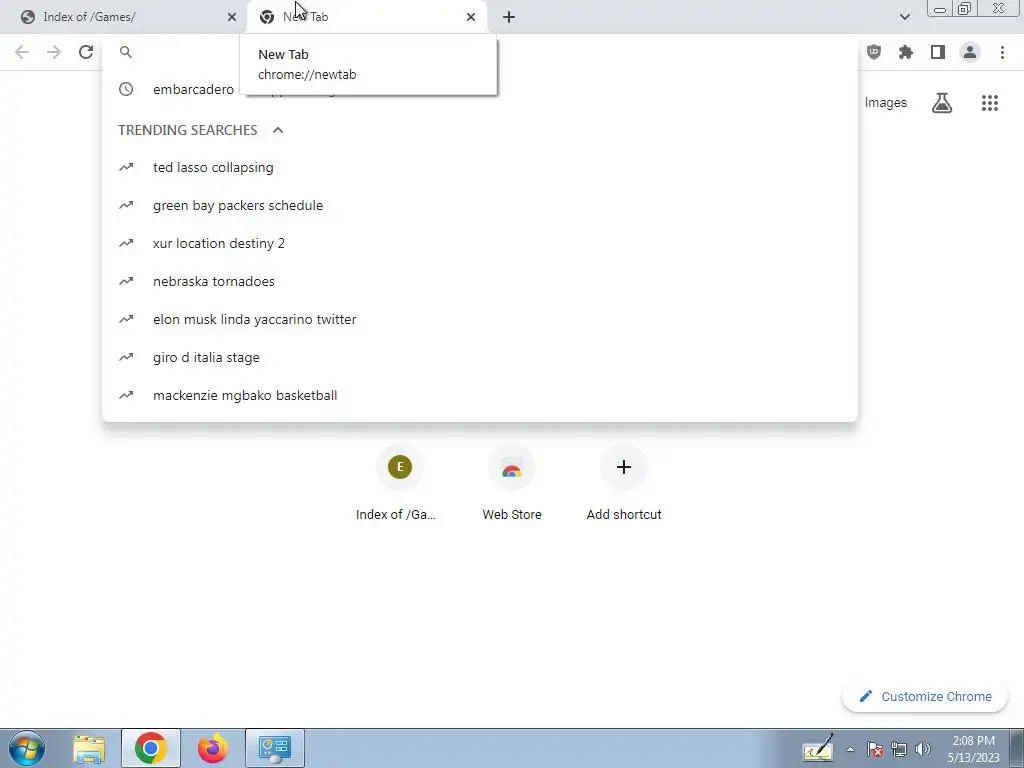Close the Index of /Games/ tab
The height and width of the screenshot is (768, 1024).
click(232, 17)
